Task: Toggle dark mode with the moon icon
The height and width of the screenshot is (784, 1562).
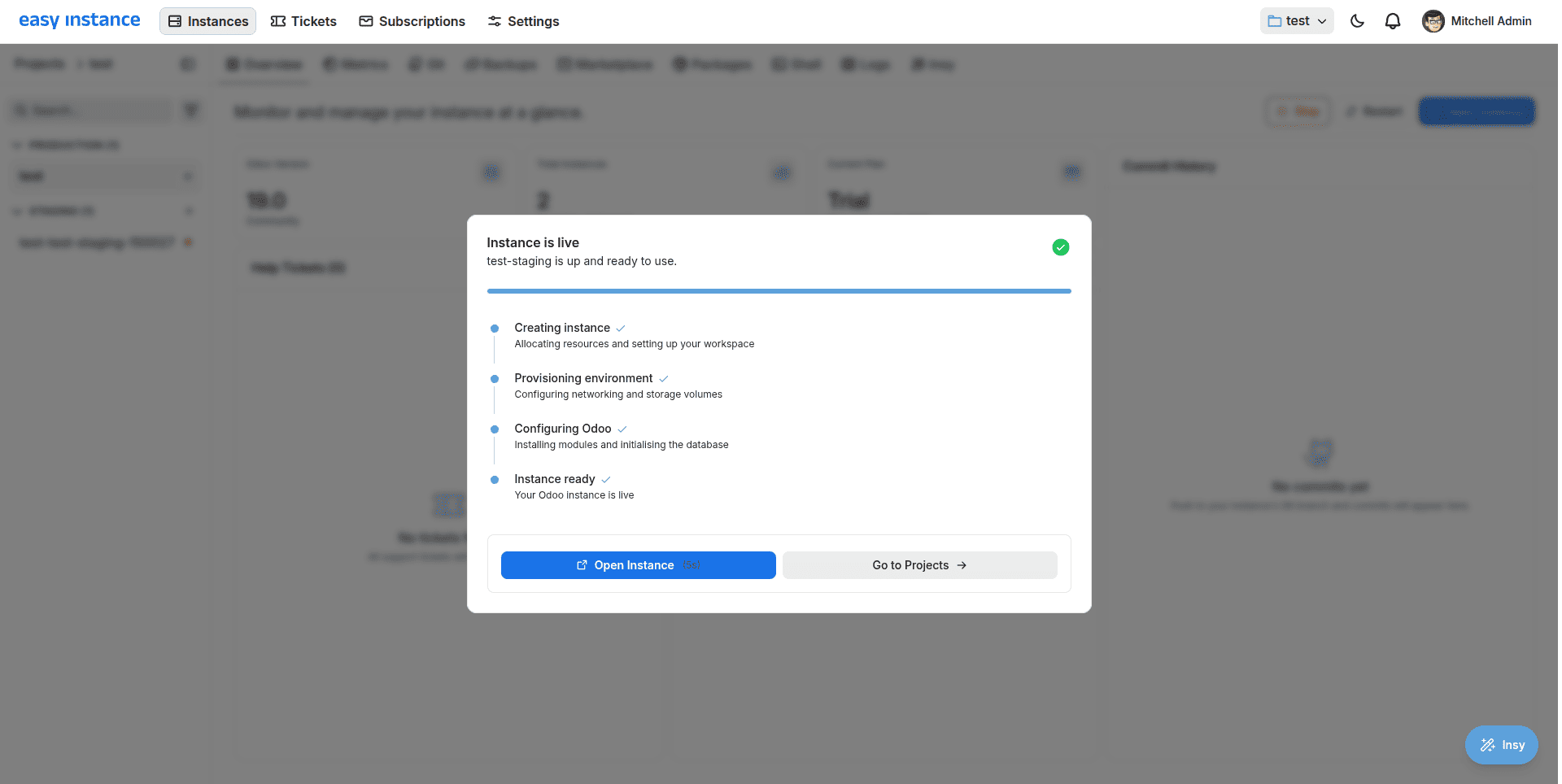Action: [1357, 21]
